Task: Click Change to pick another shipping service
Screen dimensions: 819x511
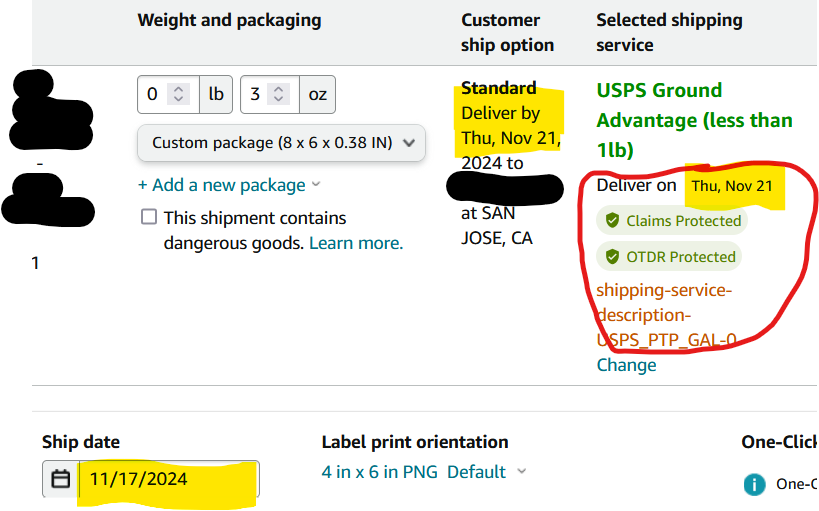Action: coord(626,365)
